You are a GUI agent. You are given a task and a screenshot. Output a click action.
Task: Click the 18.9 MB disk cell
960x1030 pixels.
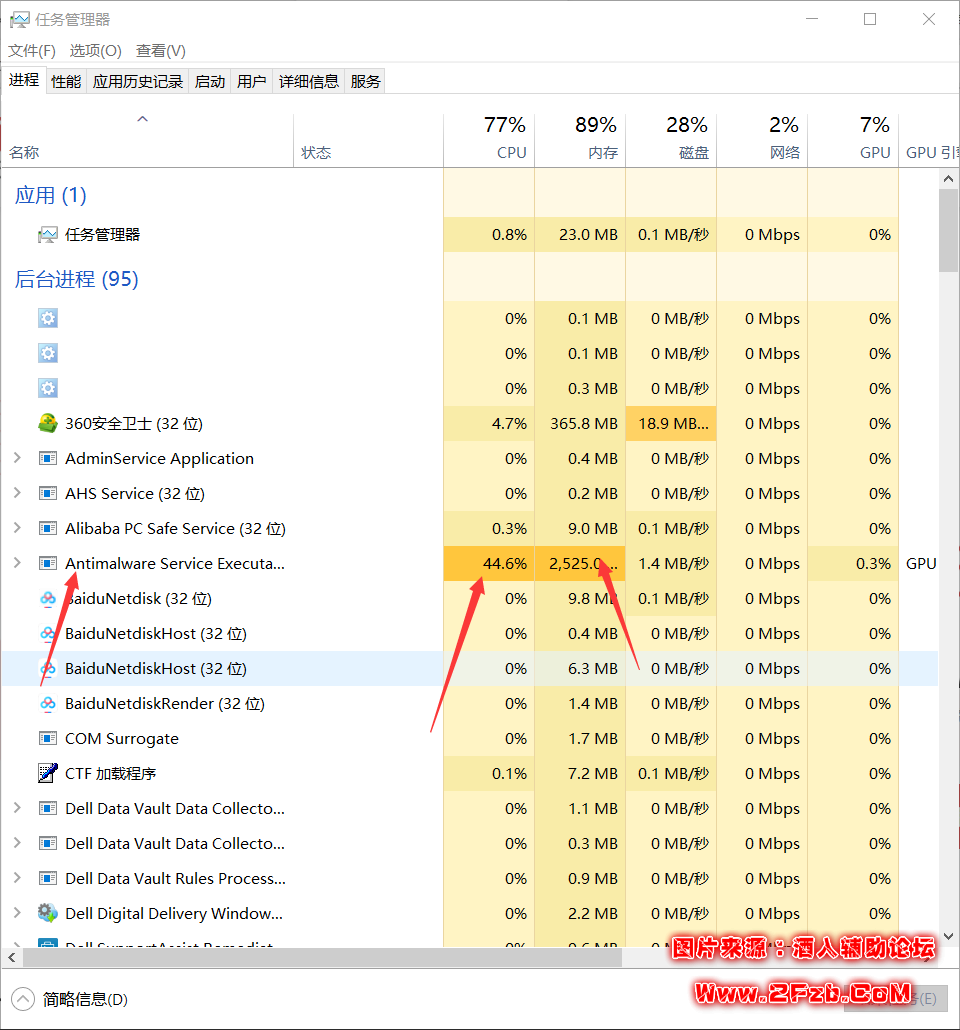[x=671, y=423]
